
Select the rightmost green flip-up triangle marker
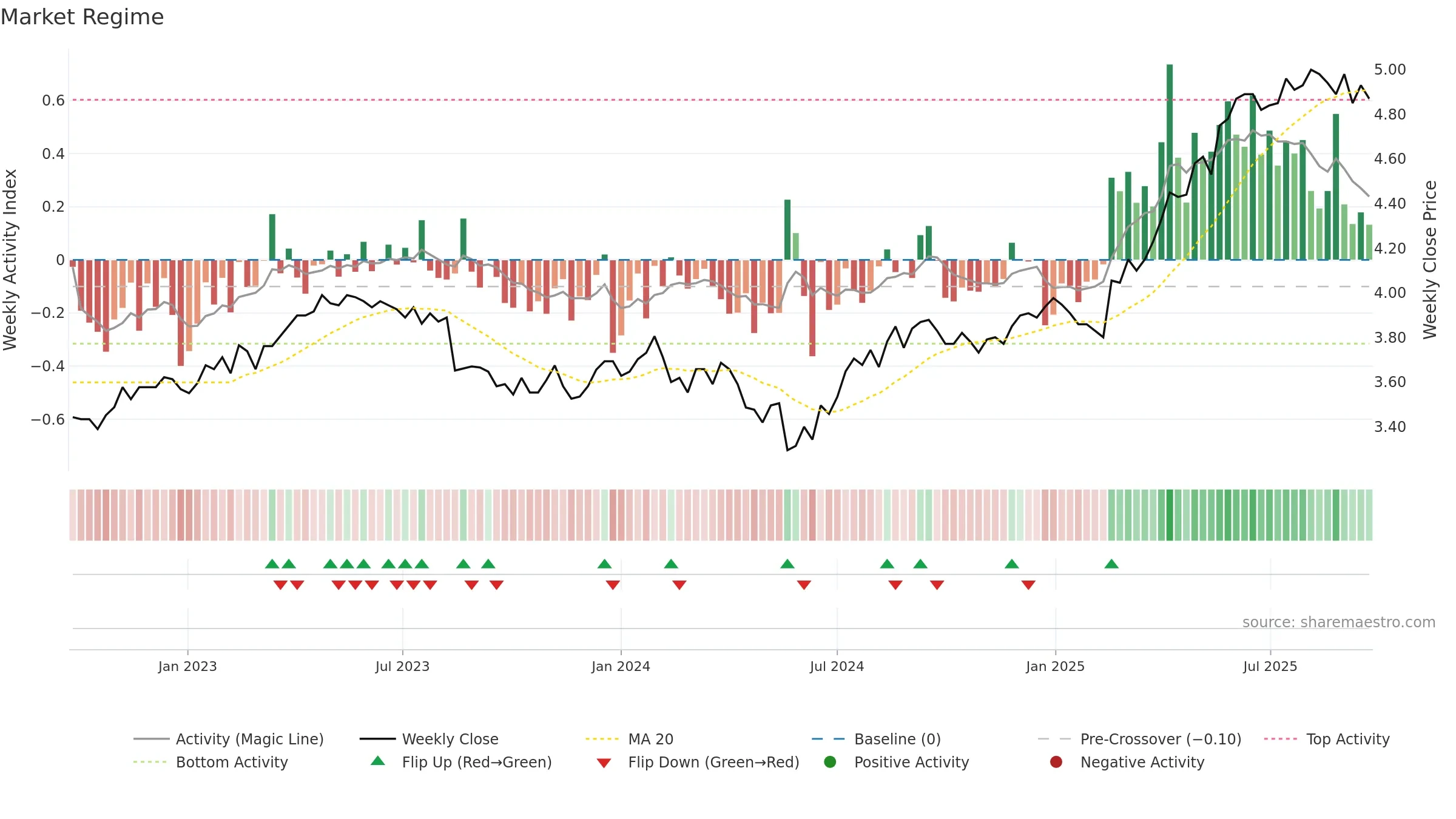pos(1111,564)
